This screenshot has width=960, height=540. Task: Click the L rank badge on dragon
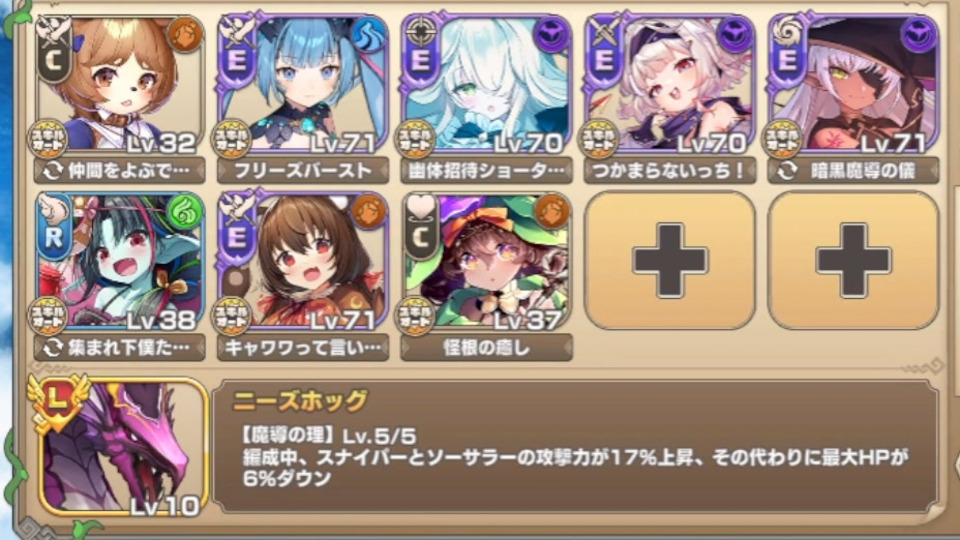pos(58,401)
